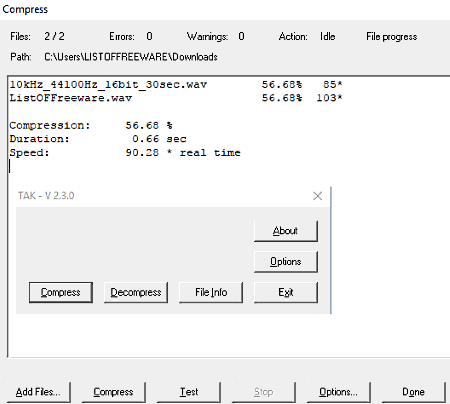
Task: Select the 10kHz_44100Hz_16bit_30sec.wav log line
Action: [176, 85]
